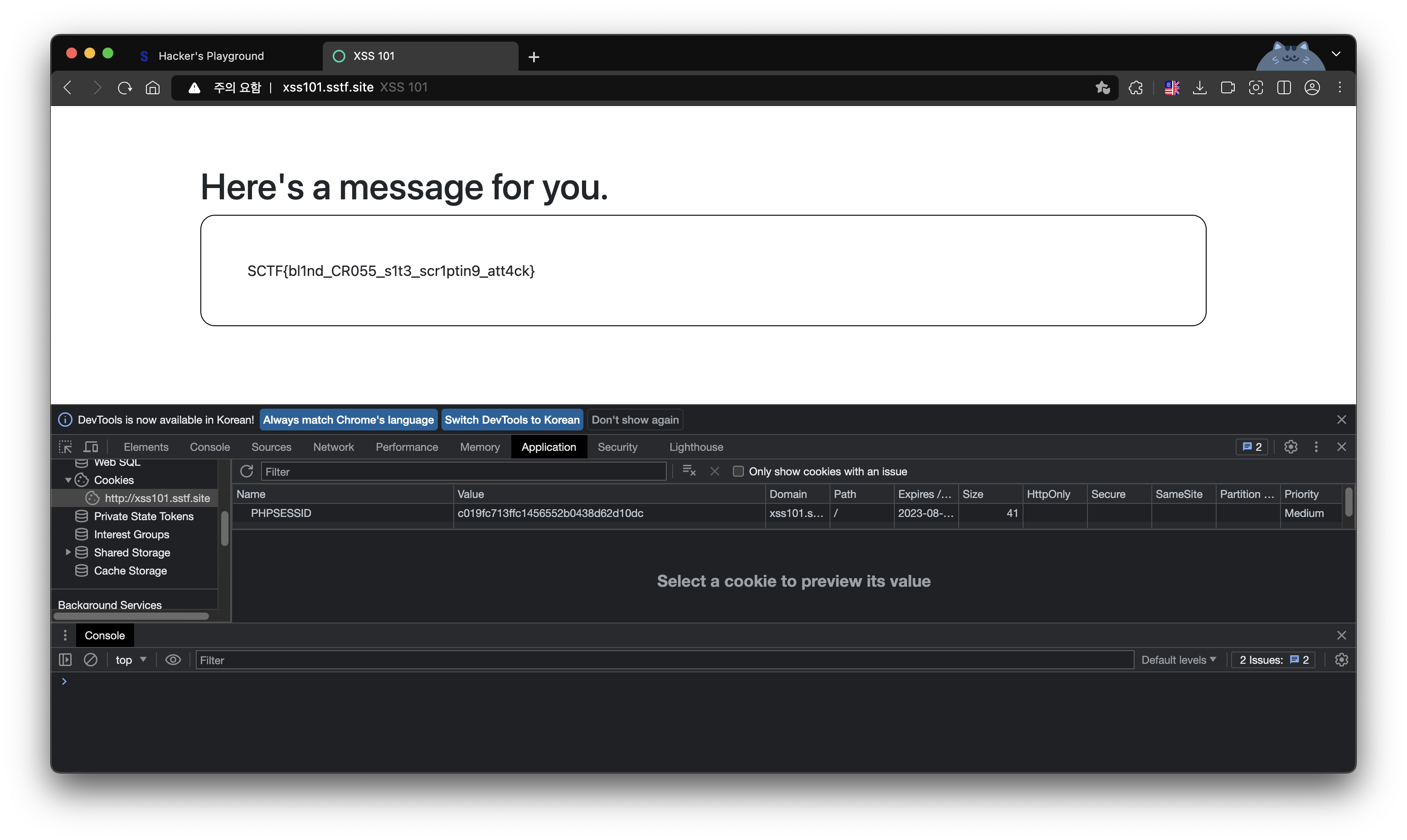
Task: Click the inspect element picker icon
Action: [x=65, y=447]
